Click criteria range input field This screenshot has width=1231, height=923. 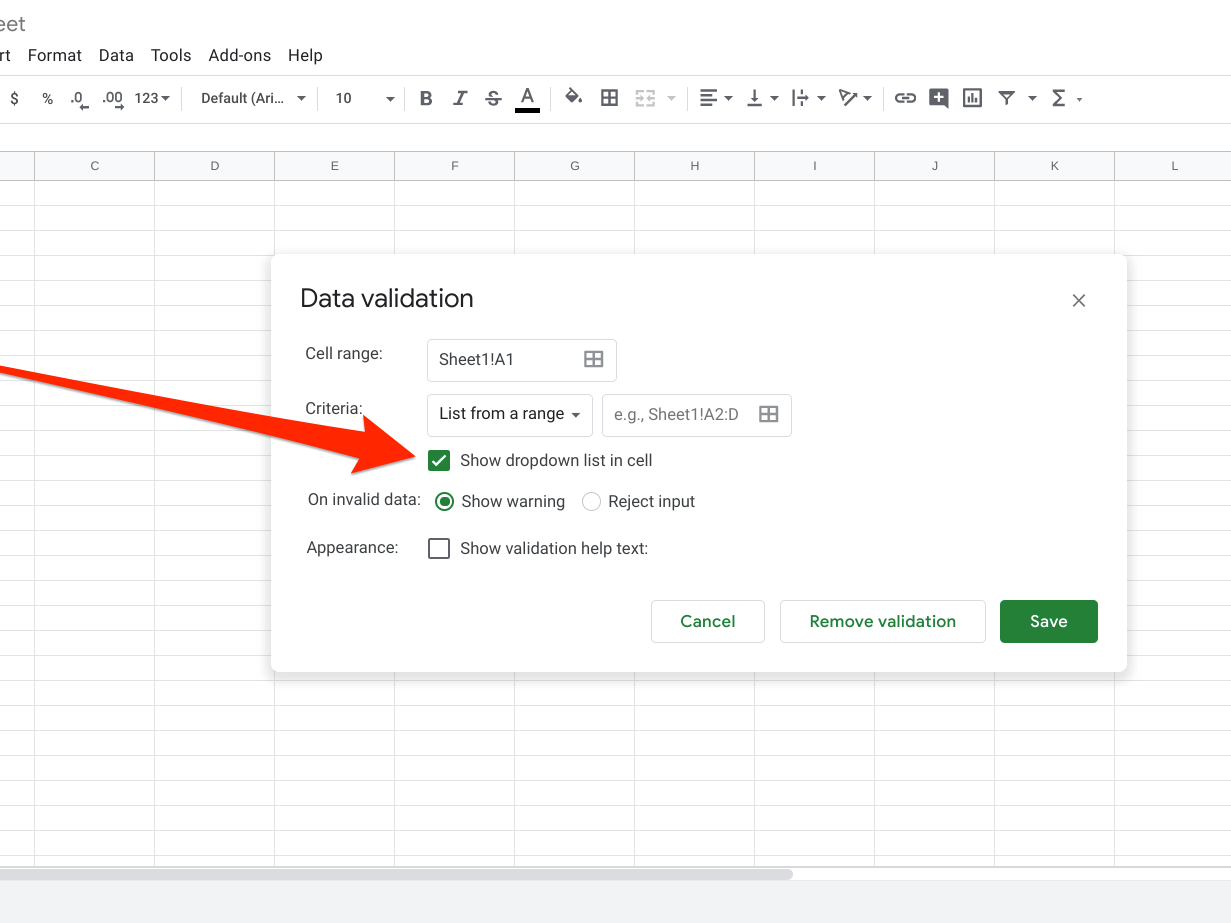[697, 415]
